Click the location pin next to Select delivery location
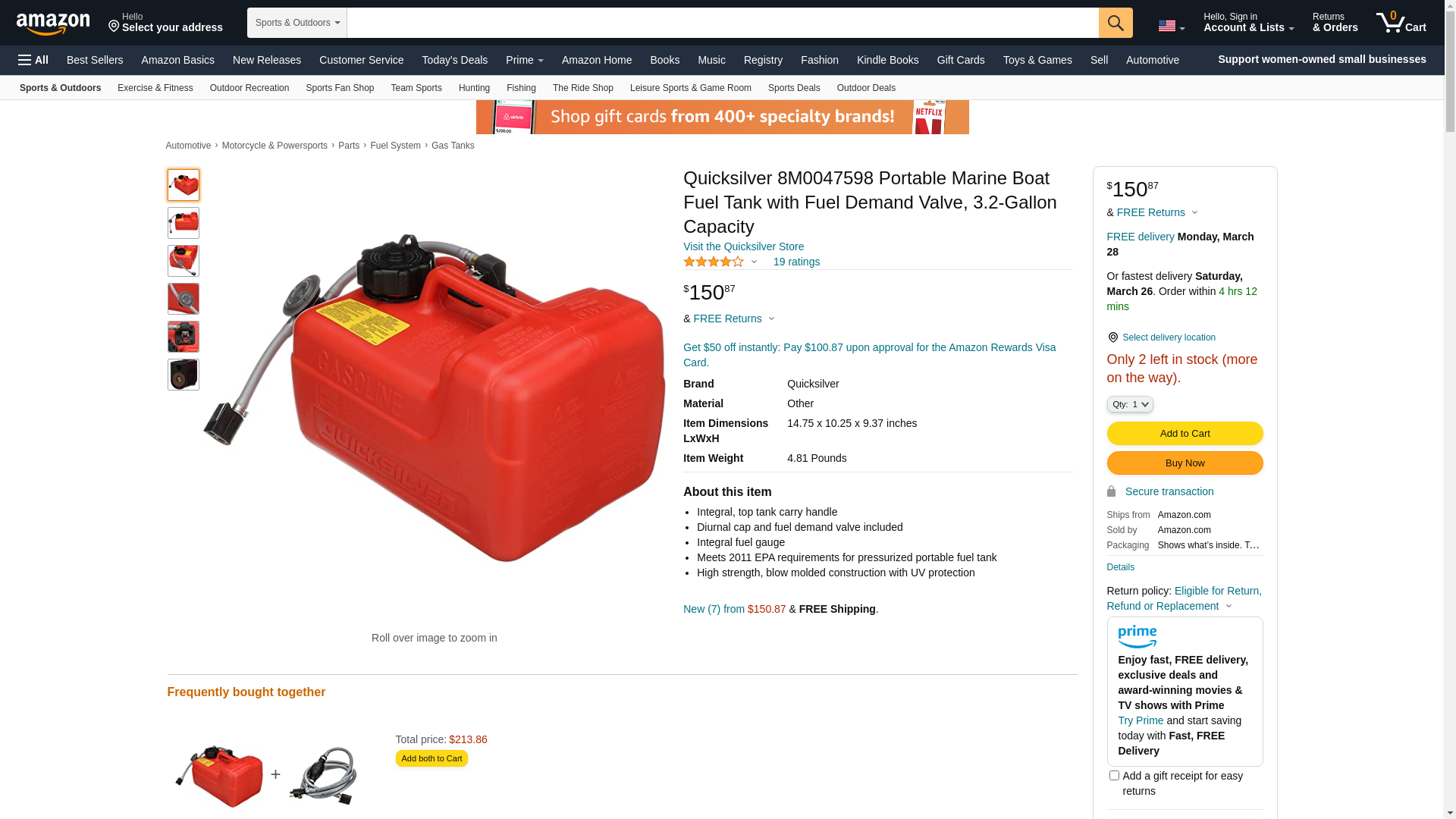1456x819 pixels. 1112,337
